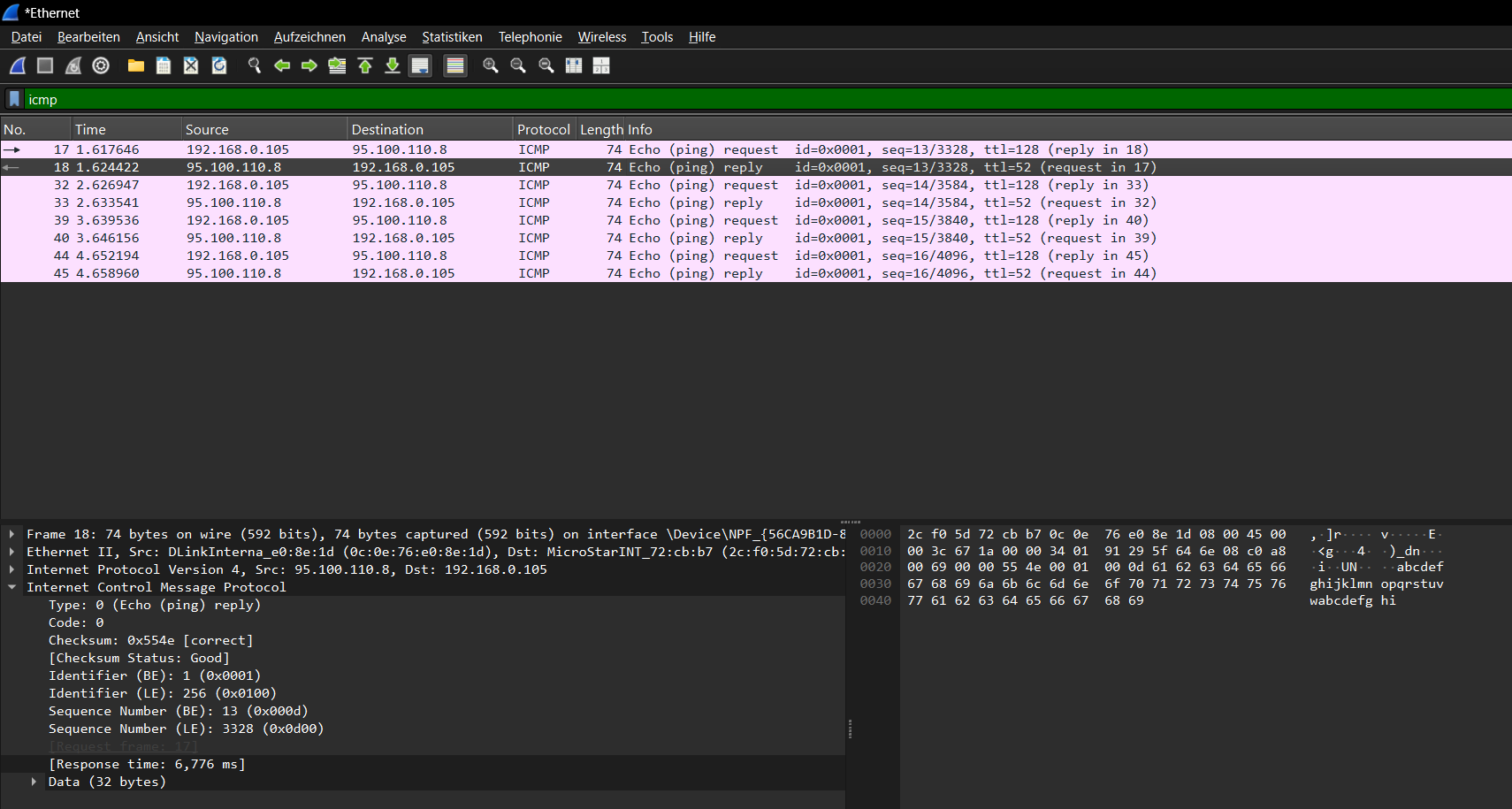Open the Datei menu
1512x809 pixels.
point(27,37)
